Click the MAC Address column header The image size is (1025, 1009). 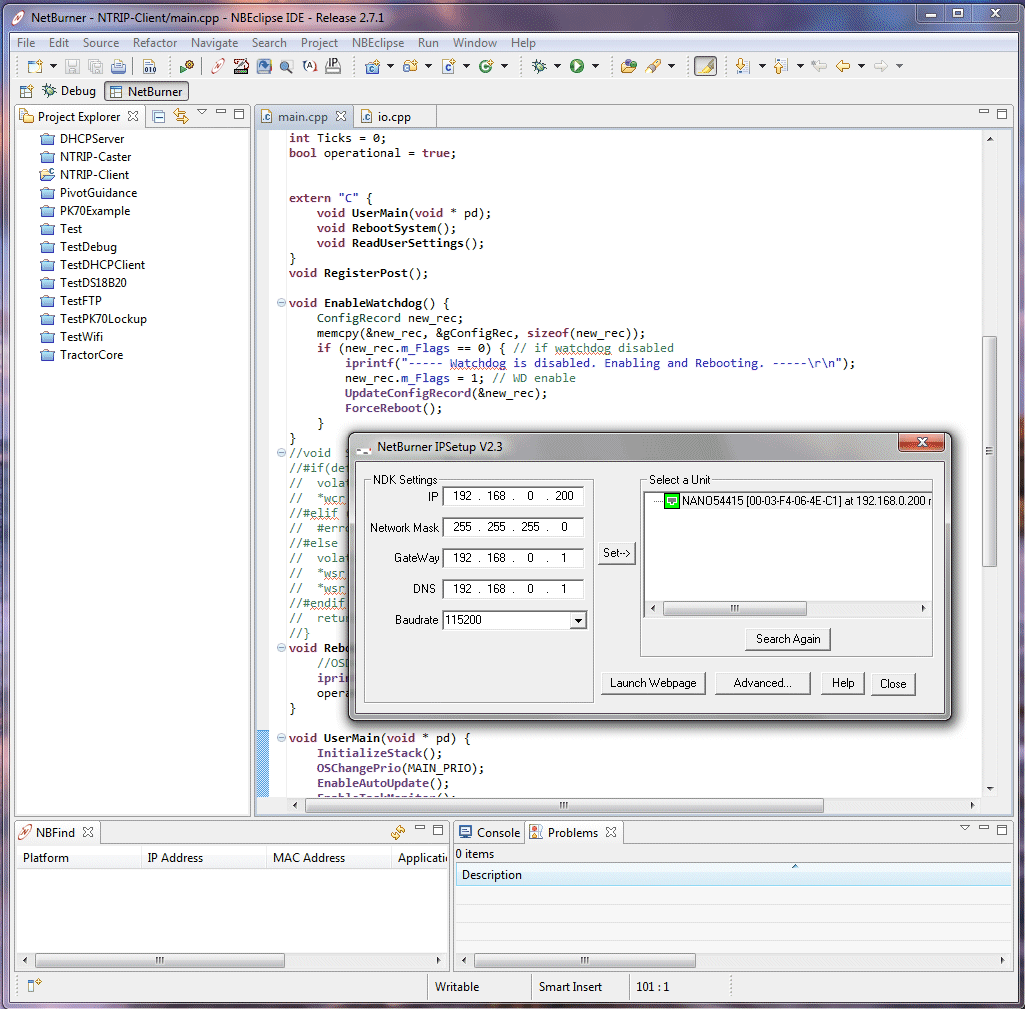309,858
